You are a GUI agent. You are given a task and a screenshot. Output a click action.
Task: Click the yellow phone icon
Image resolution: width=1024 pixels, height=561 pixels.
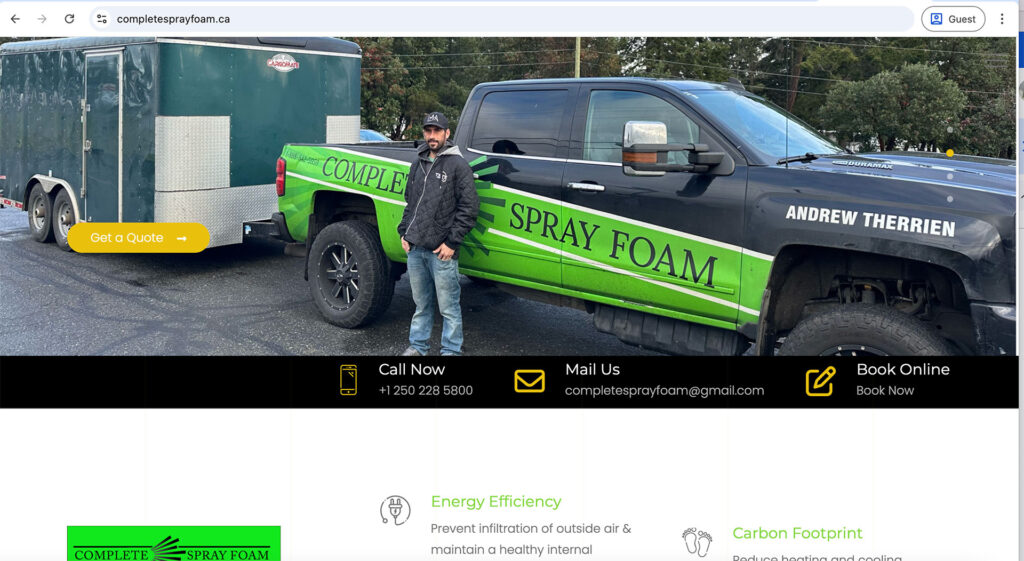[349, 380]
